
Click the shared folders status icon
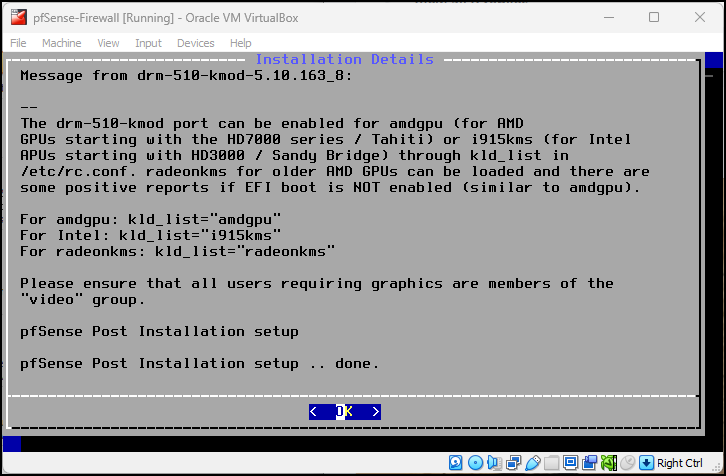[x=551, y=463]
